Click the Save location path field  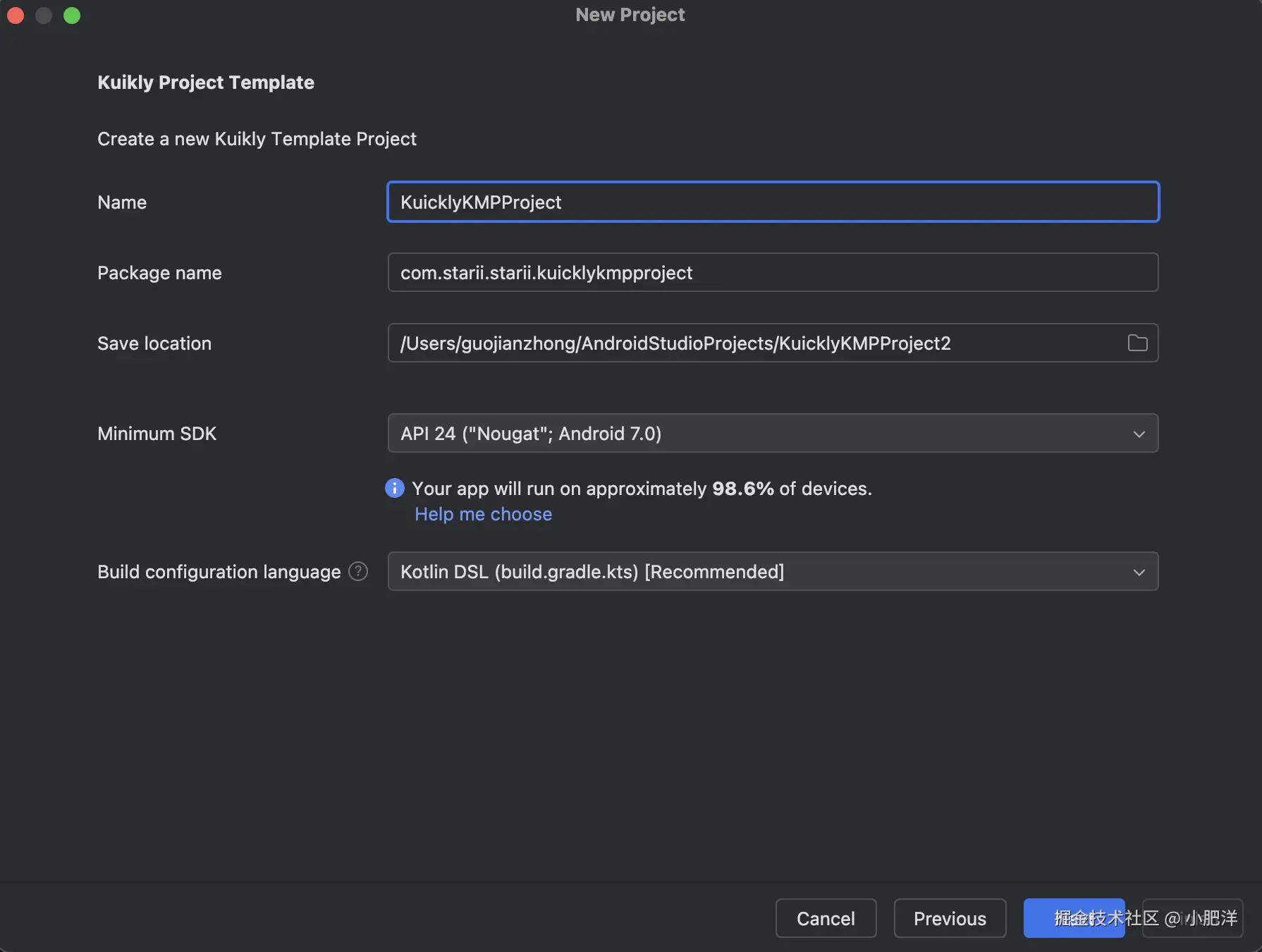point(754,343)
